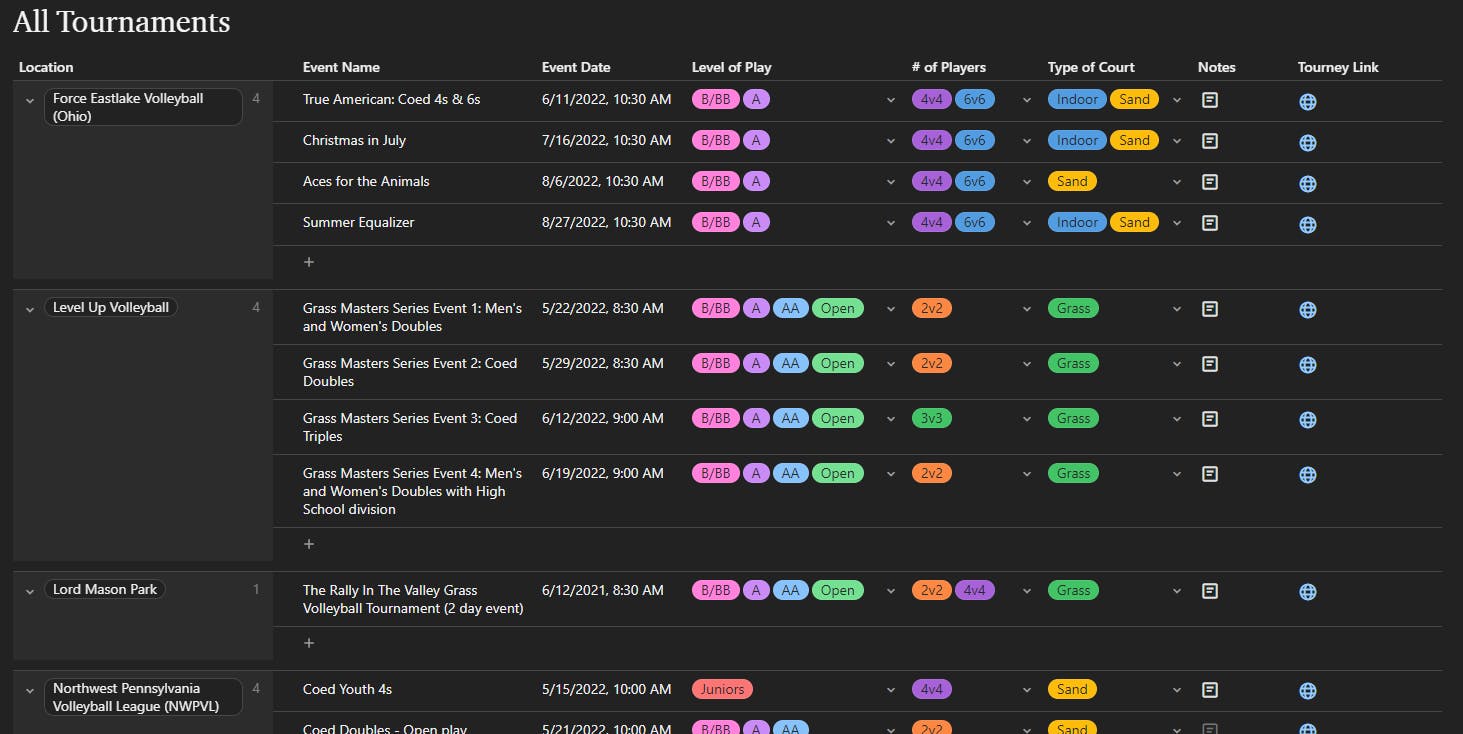Open tourney link globe for Grass Masters Event 1
The height and width of the screenshot is (734, 1463).
click(x=1307, y=311)
